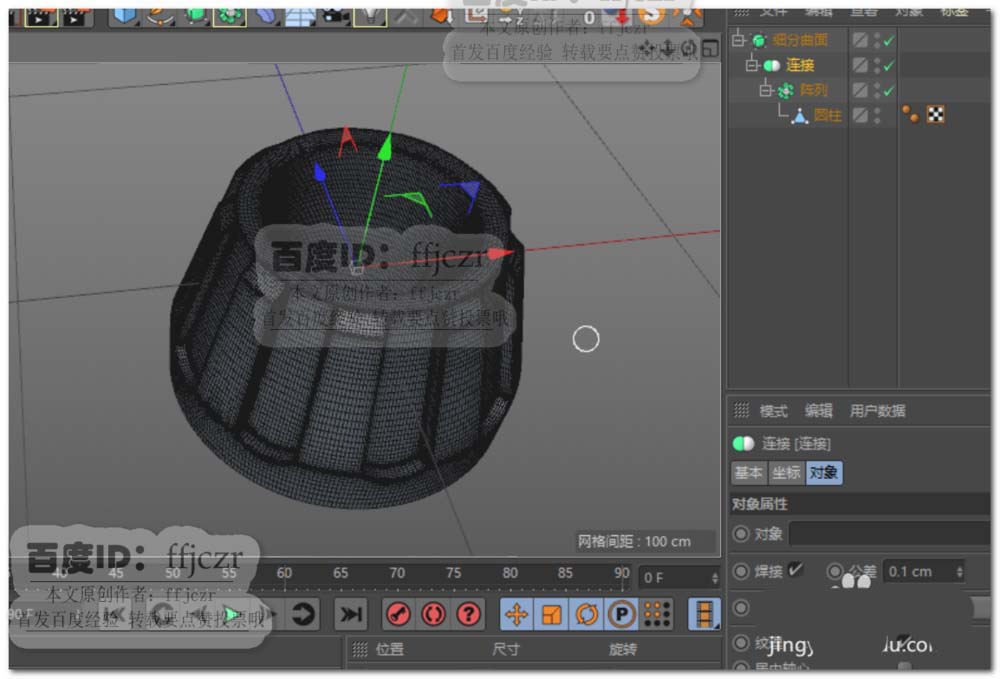This screenshot has height=679, width=1000.
Task: Click the viewport pan camera icon
Action: [x=648, y=48]
